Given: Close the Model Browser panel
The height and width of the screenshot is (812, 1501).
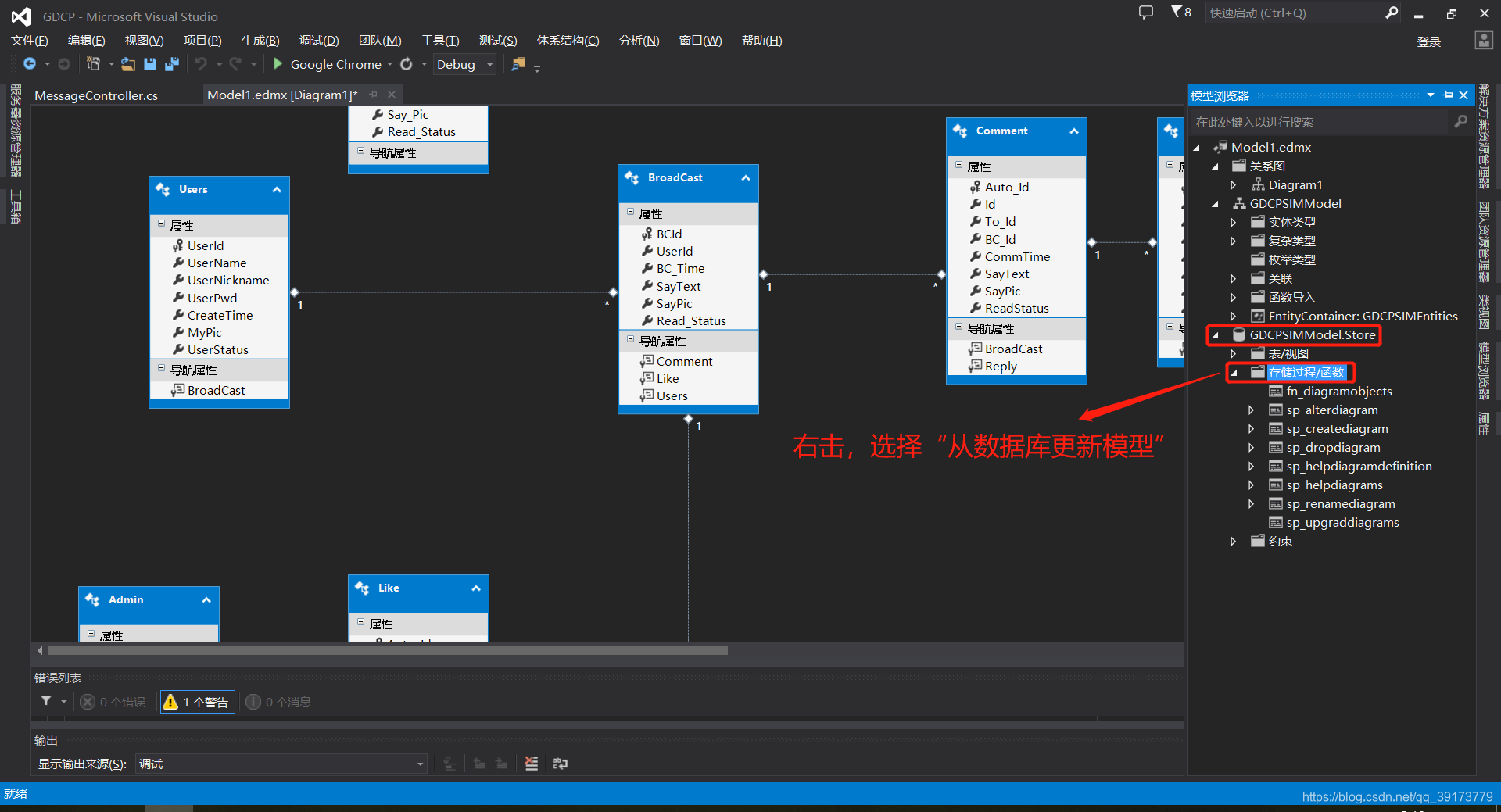Looking at the screenshot, I should [x=1463, y=95].
